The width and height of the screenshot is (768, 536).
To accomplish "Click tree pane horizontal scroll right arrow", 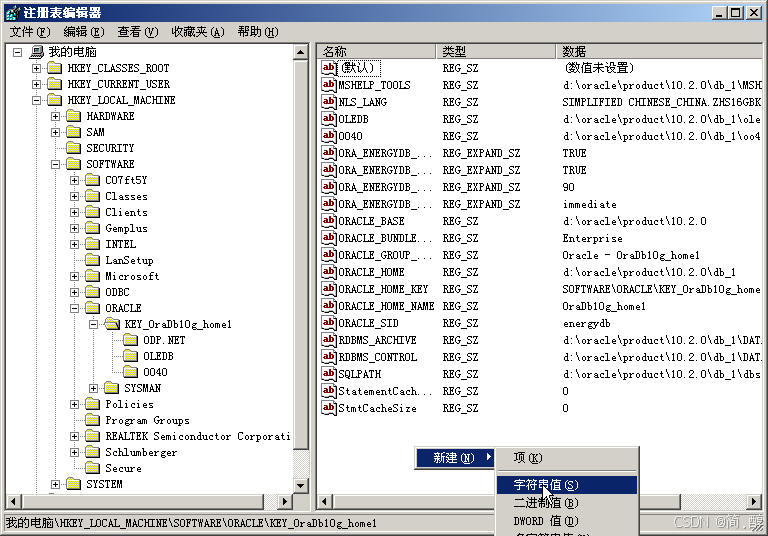I will click(x=285, y=502).
